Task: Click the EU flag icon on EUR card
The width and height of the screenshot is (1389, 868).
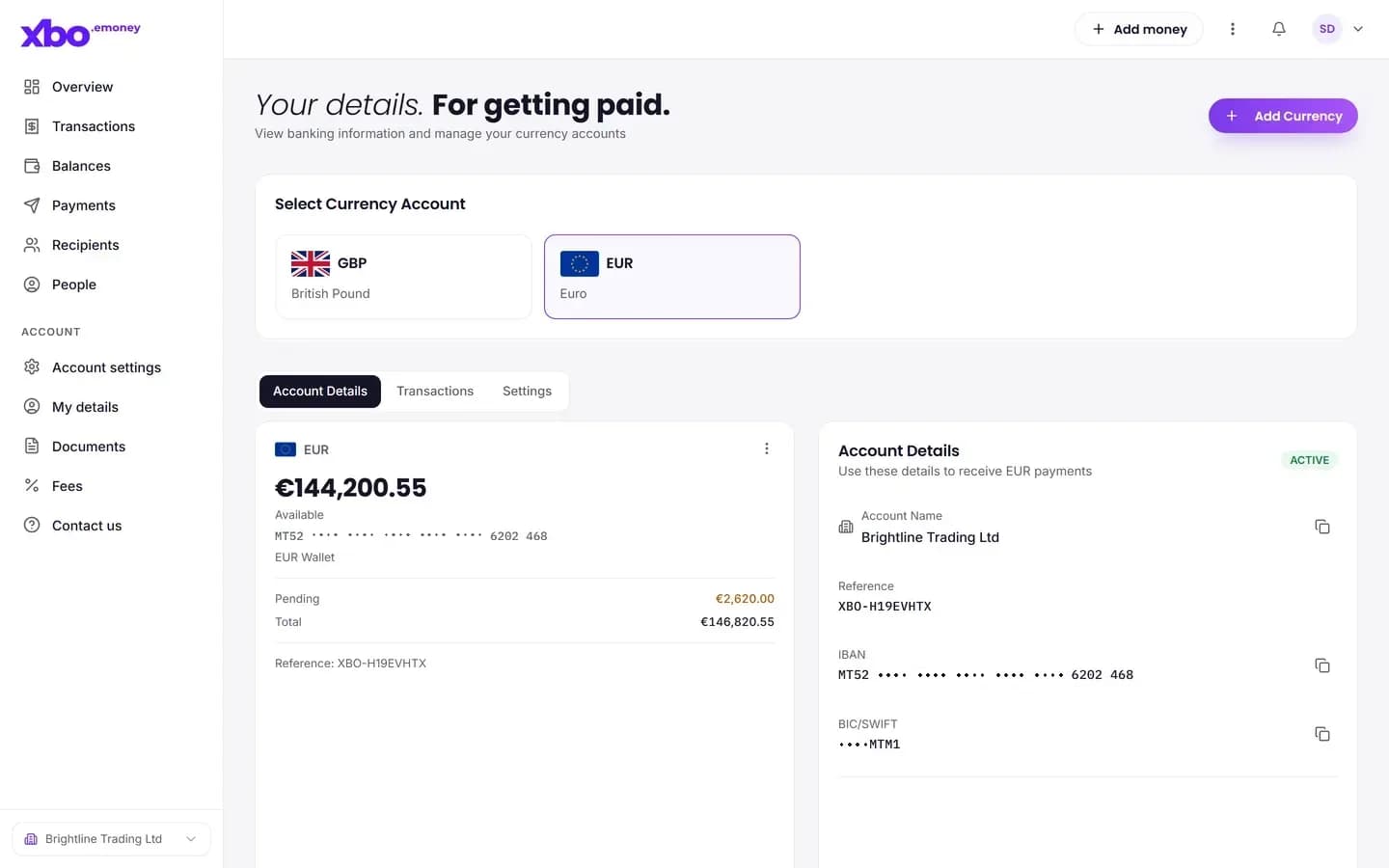Action: pyautogui.click(x=580, y=263)
